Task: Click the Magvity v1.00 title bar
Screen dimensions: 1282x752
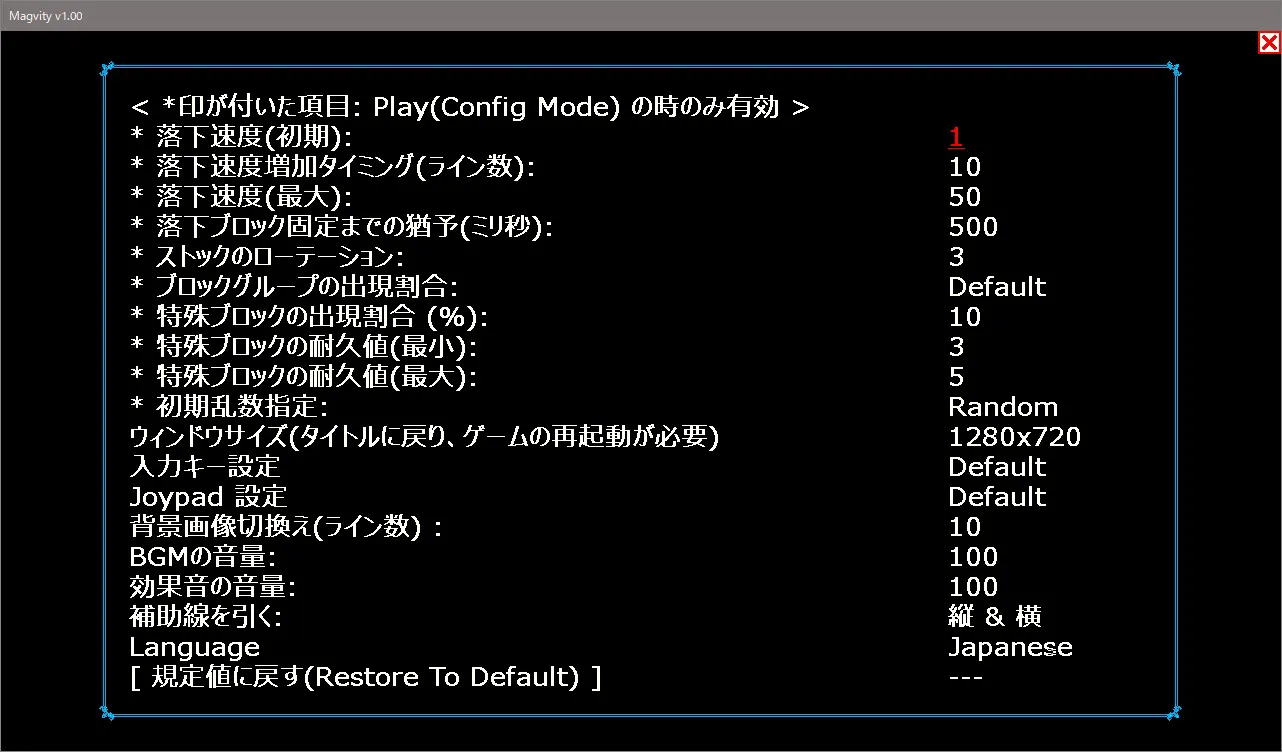Action: (x=640, y=15)
